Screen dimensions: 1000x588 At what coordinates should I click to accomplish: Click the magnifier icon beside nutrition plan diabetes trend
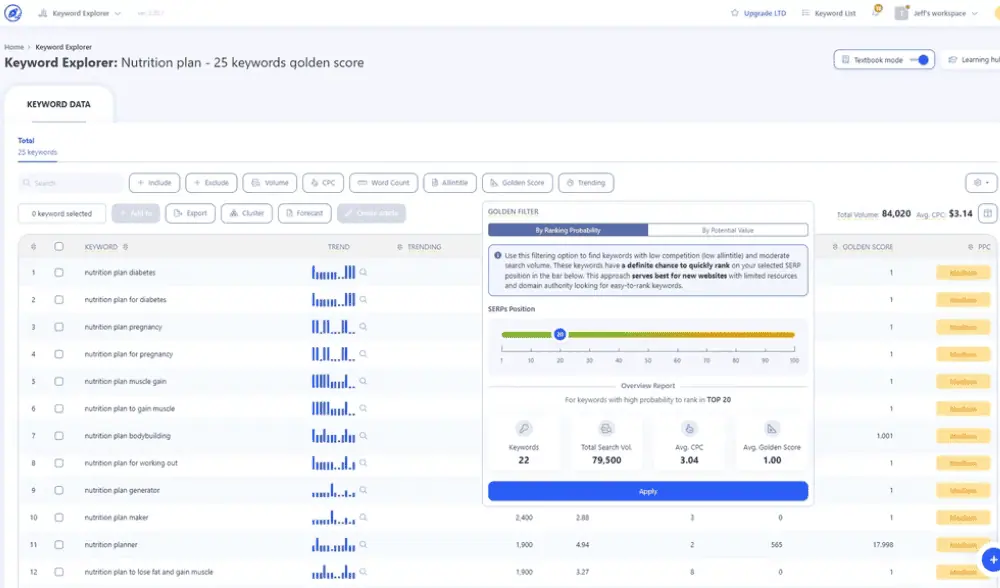pos(364,272)
